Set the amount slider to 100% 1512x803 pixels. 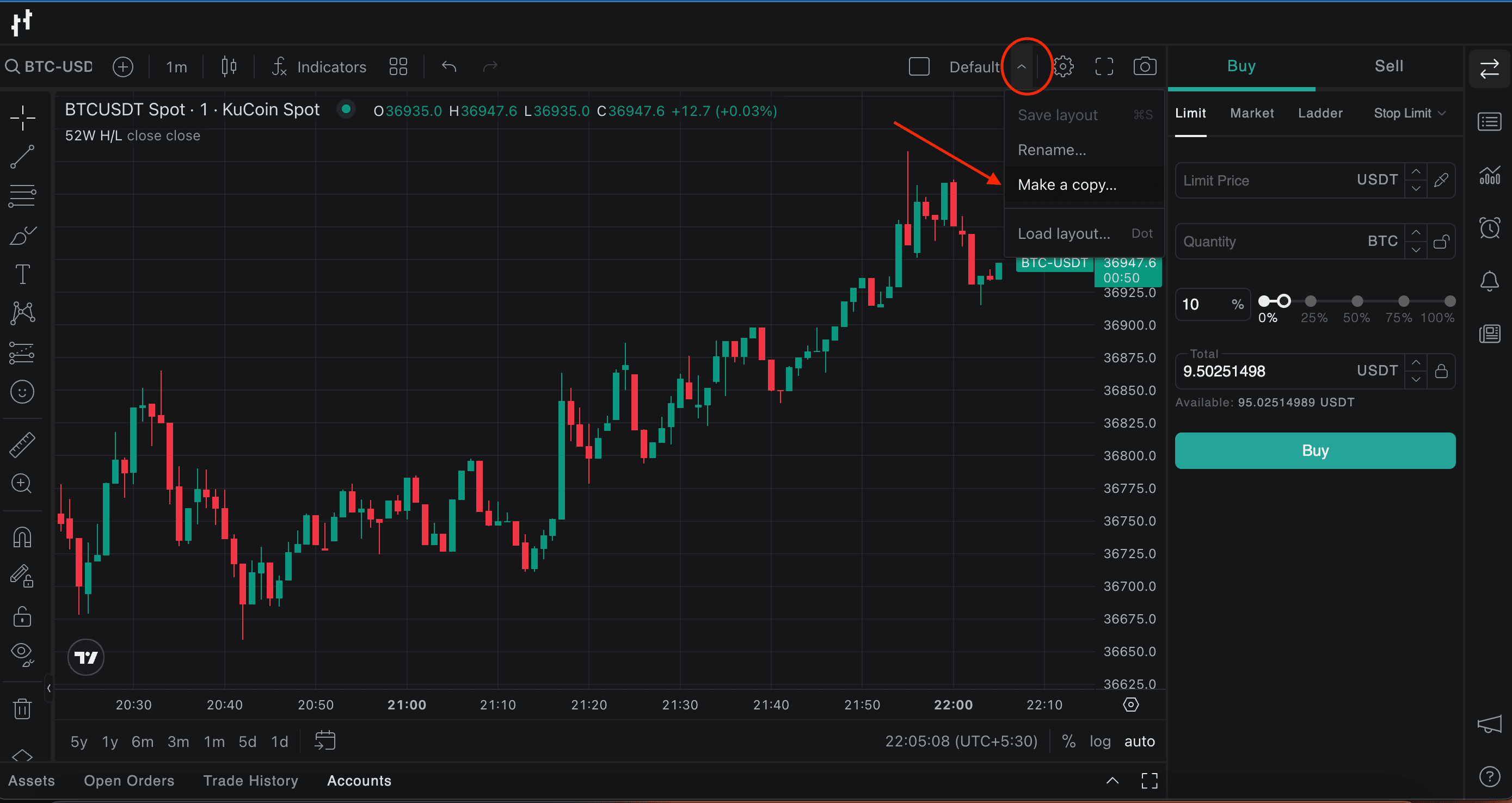point(1450,301)
